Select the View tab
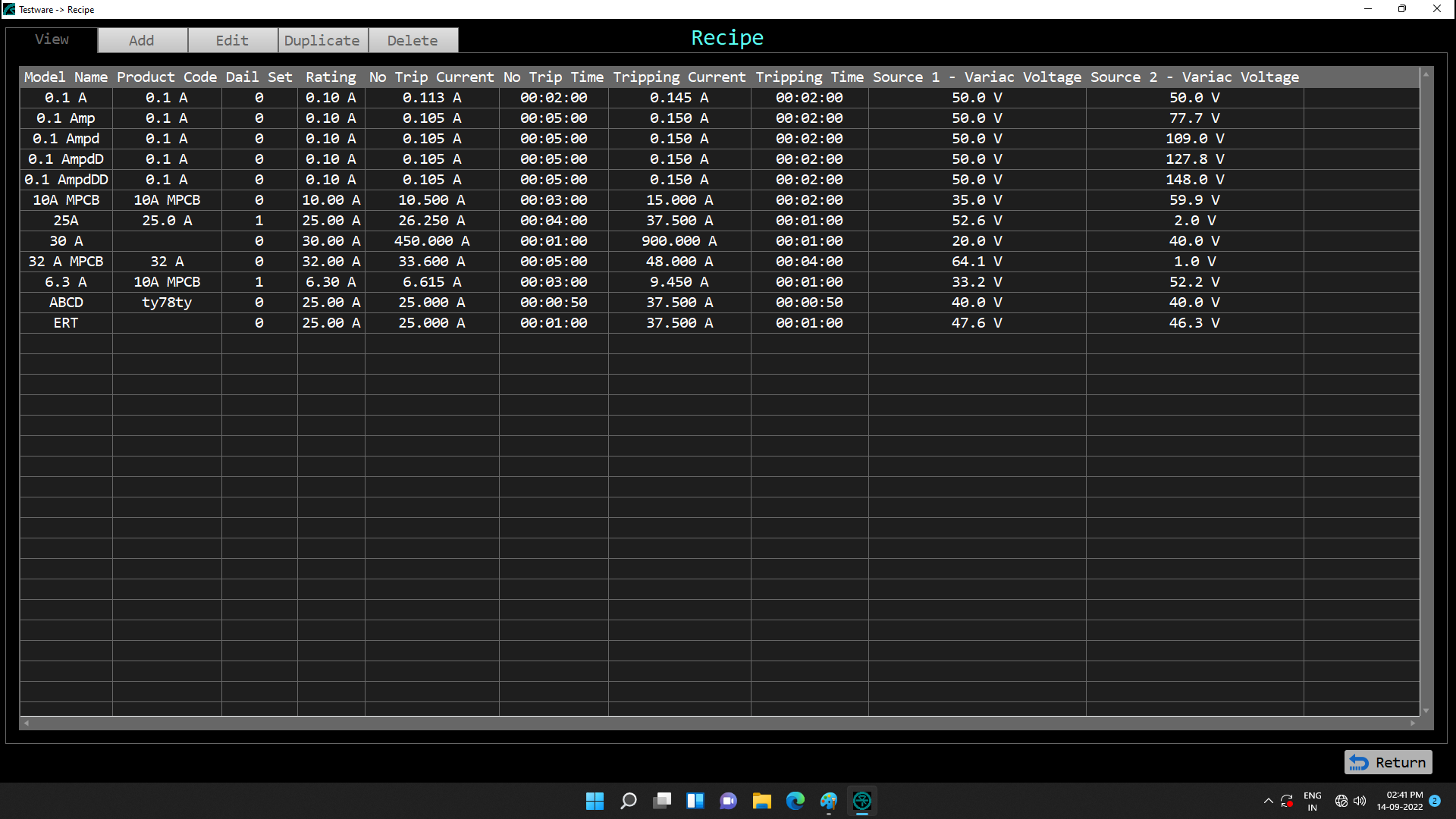Screen dimensions: 1456x819 tap(52, 39)
